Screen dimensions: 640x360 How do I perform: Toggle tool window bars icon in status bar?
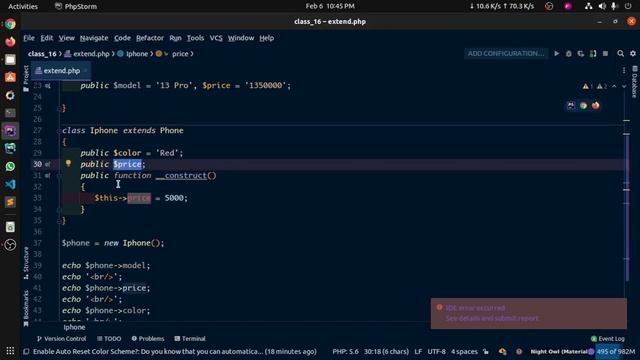click(x=26, y=351)
